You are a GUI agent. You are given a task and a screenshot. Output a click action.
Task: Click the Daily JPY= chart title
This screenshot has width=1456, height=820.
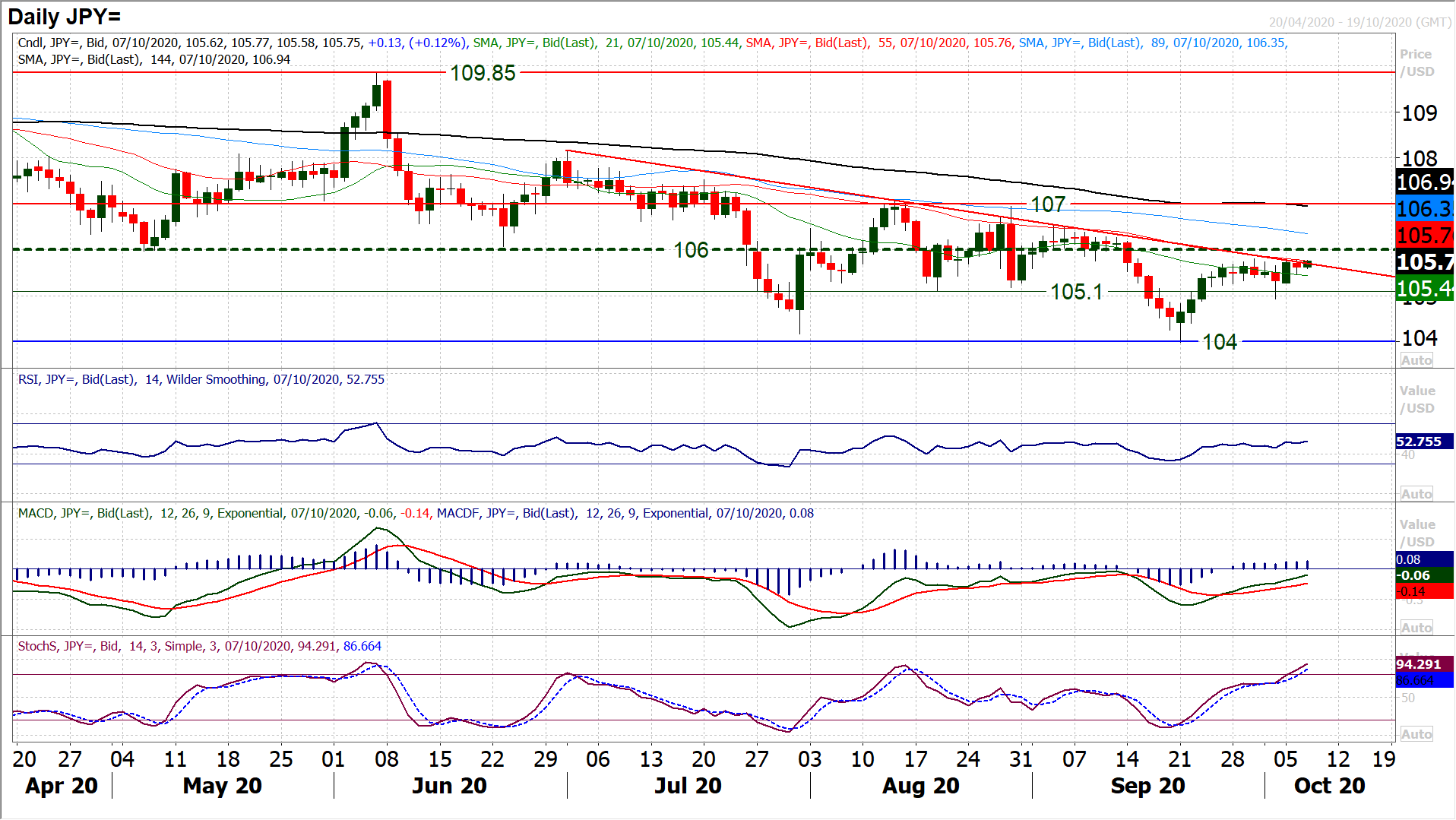65,17
